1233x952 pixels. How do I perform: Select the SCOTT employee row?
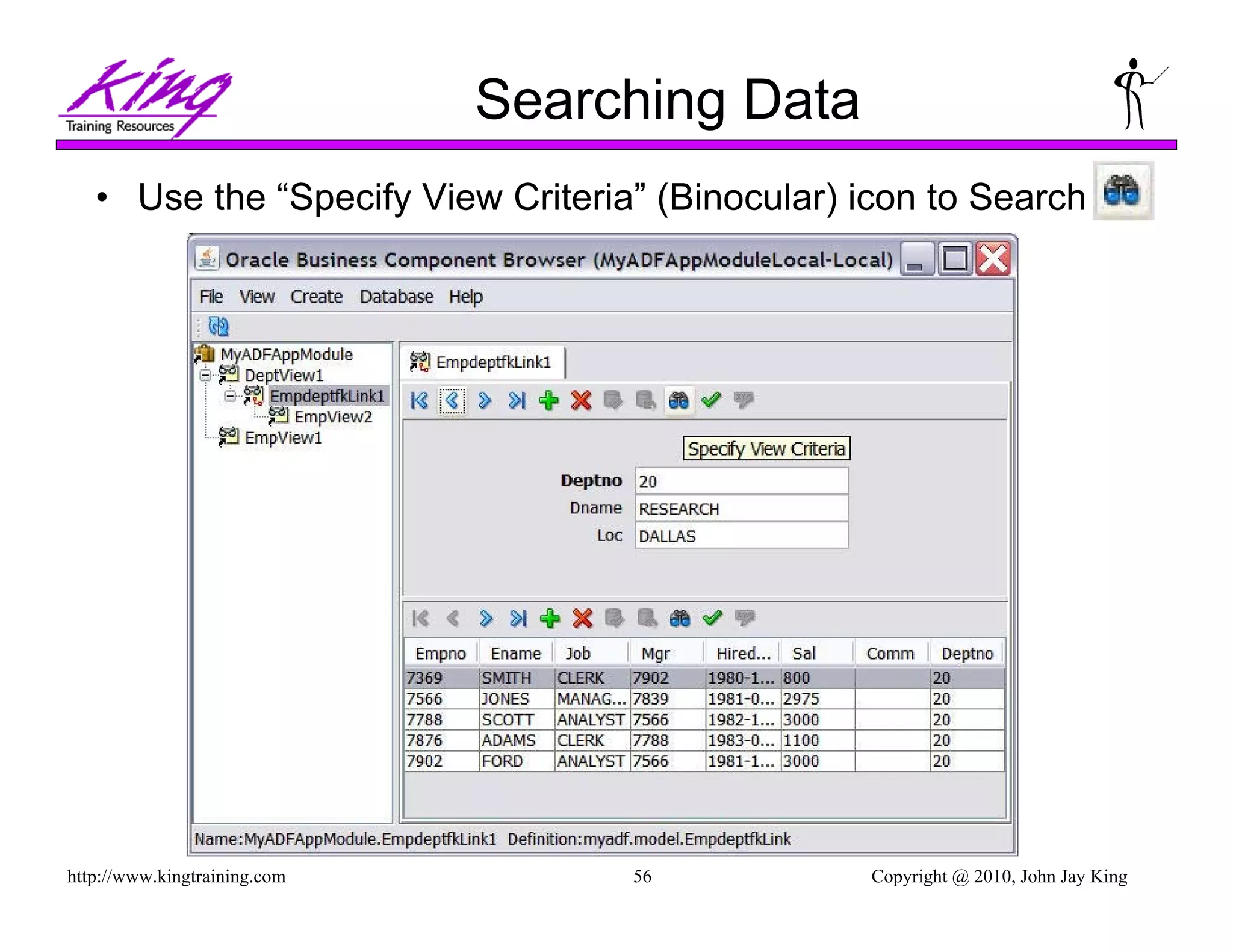[704, 720]
